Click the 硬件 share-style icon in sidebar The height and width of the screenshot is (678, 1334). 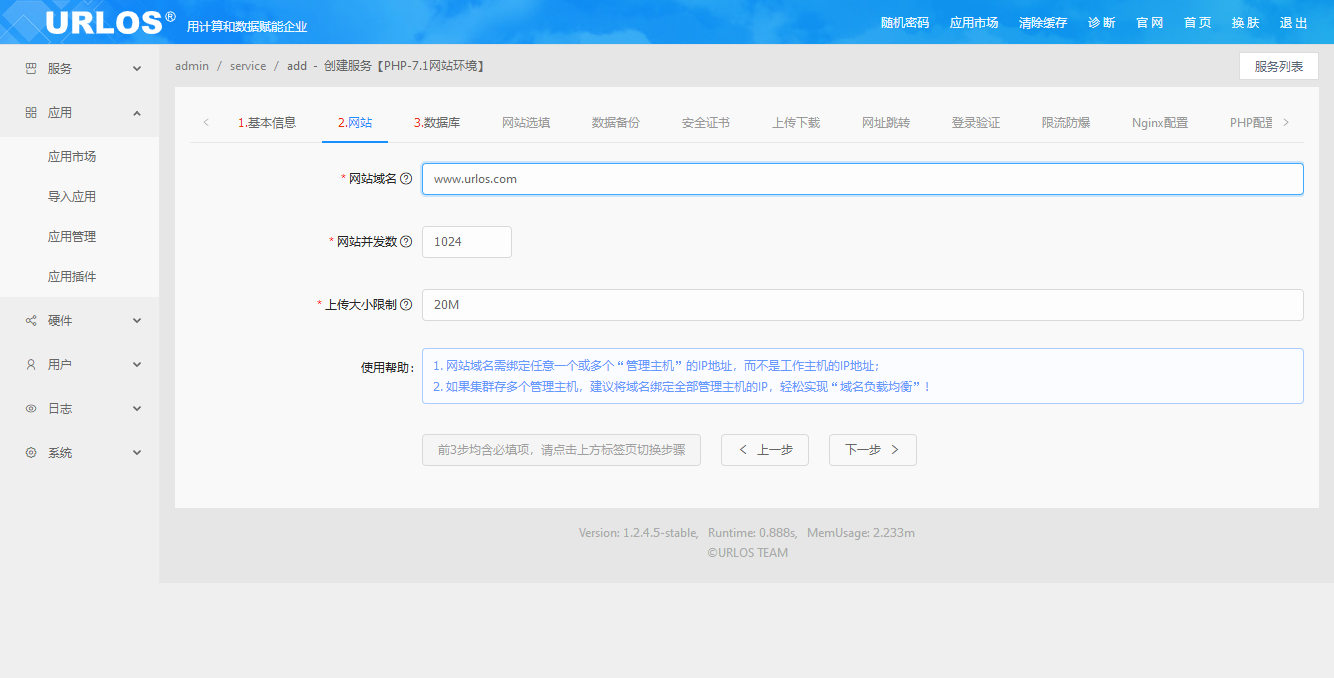[x=31, y=321]
